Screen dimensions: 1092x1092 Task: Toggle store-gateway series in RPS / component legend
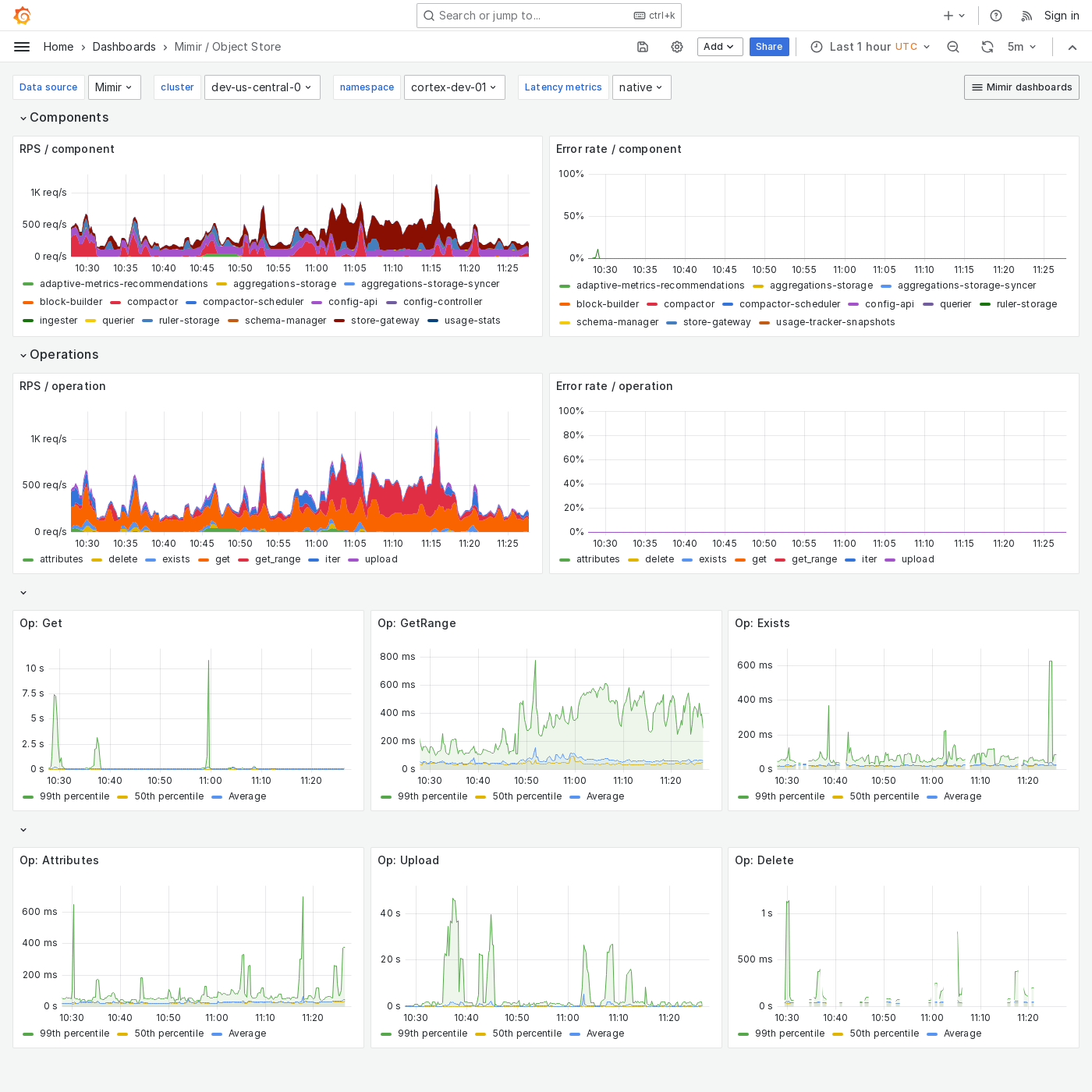[x=385, y=321]
